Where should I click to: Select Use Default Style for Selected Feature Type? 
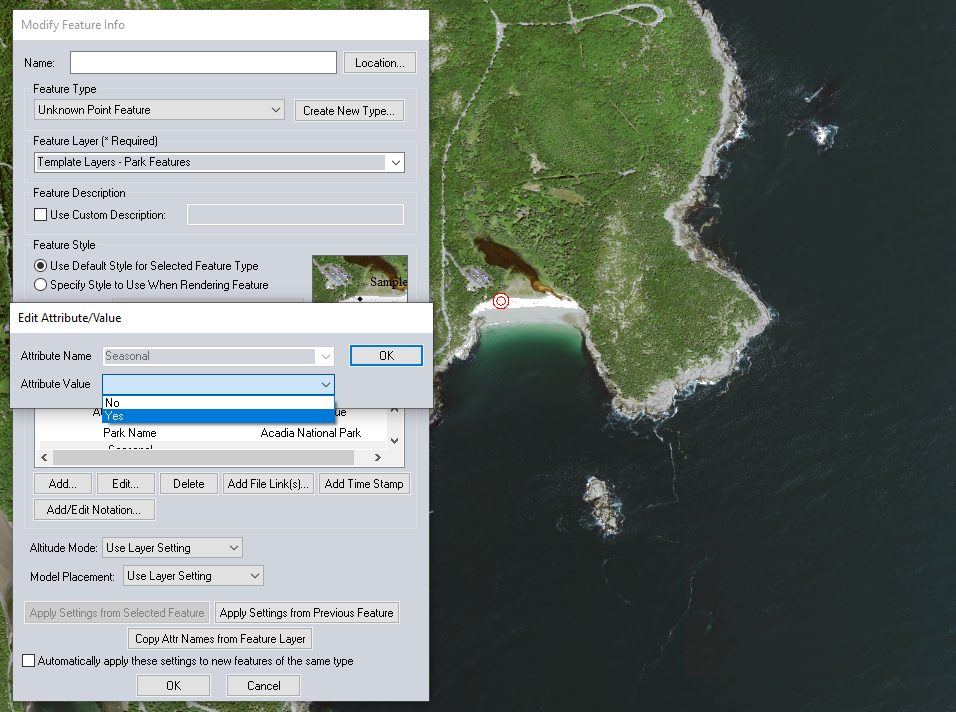click(x=40, y=266)
